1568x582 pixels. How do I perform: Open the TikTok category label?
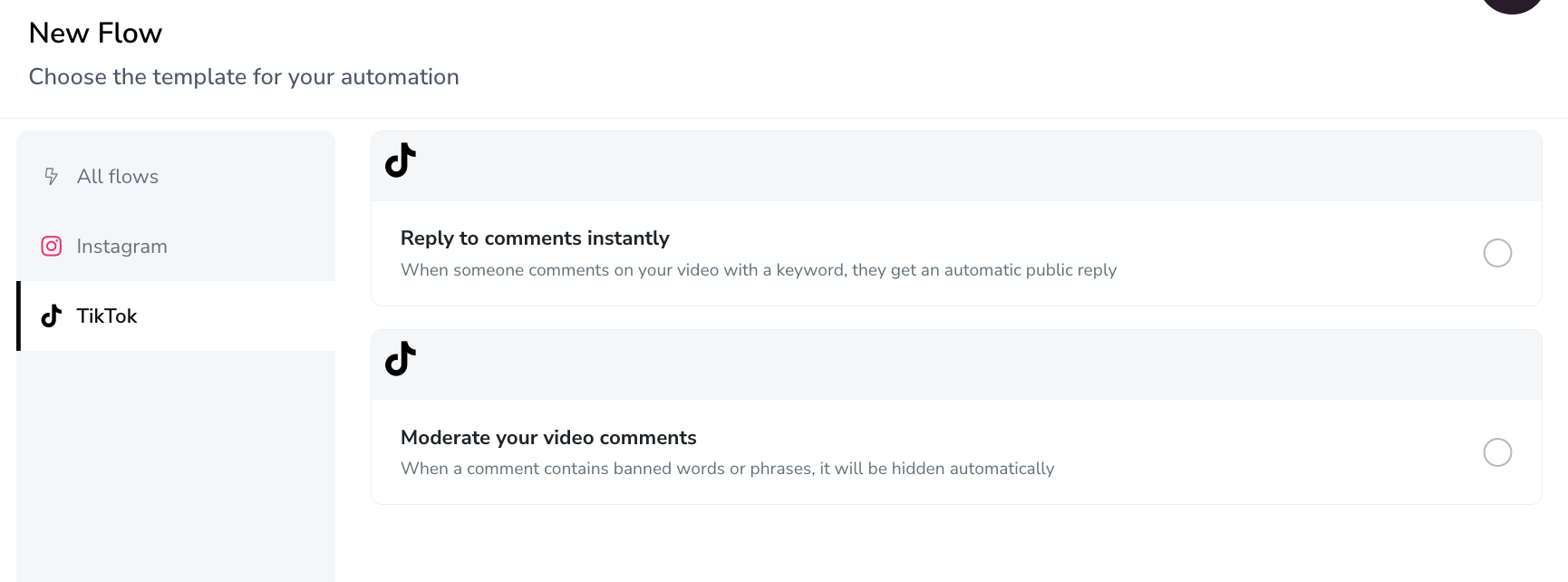[x=107, y=315]
